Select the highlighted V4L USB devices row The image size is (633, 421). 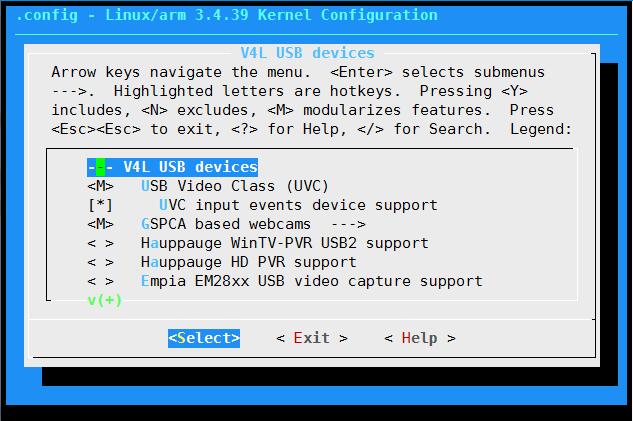(172, 167)
